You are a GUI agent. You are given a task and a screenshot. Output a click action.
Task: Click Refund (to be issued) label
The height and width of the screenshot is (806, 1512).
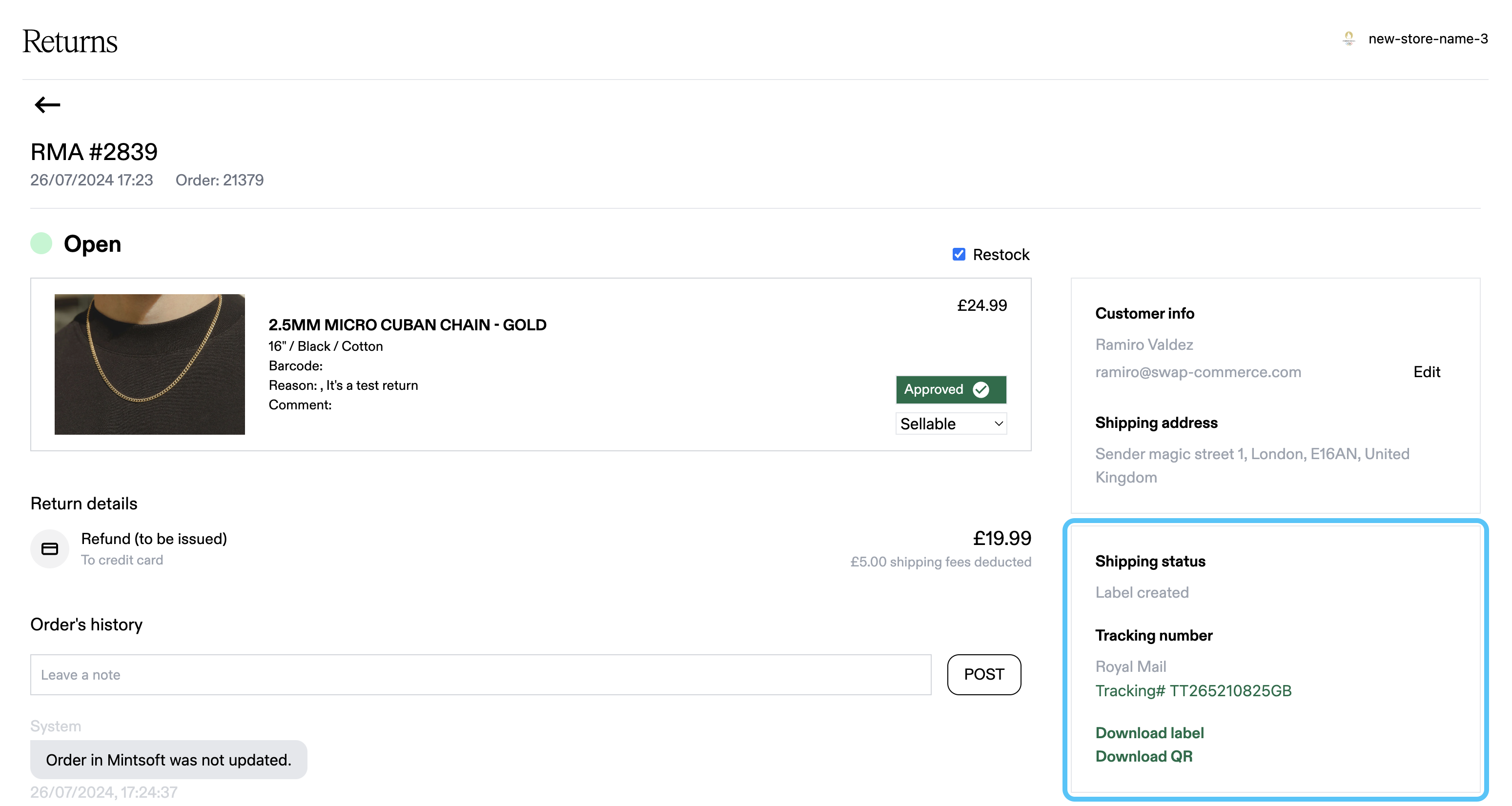[154, 539]
